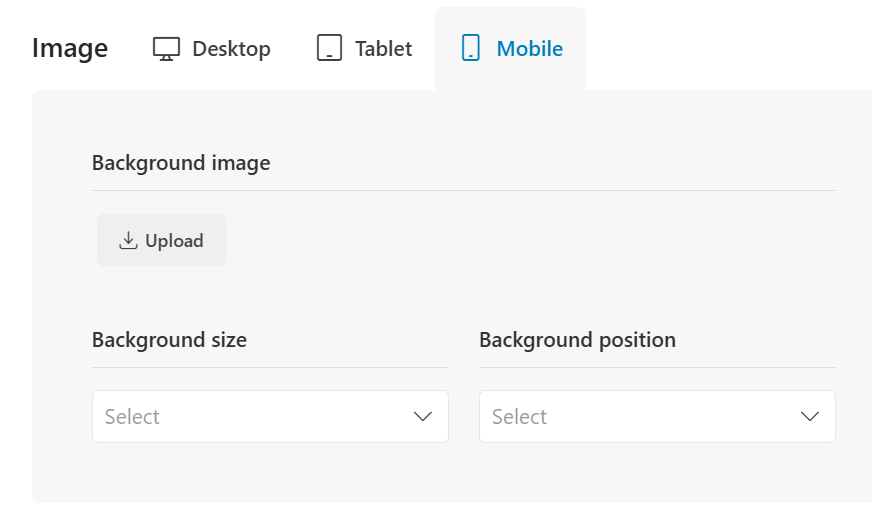Click the Desktop monitor icon

[x=166, y=49]
